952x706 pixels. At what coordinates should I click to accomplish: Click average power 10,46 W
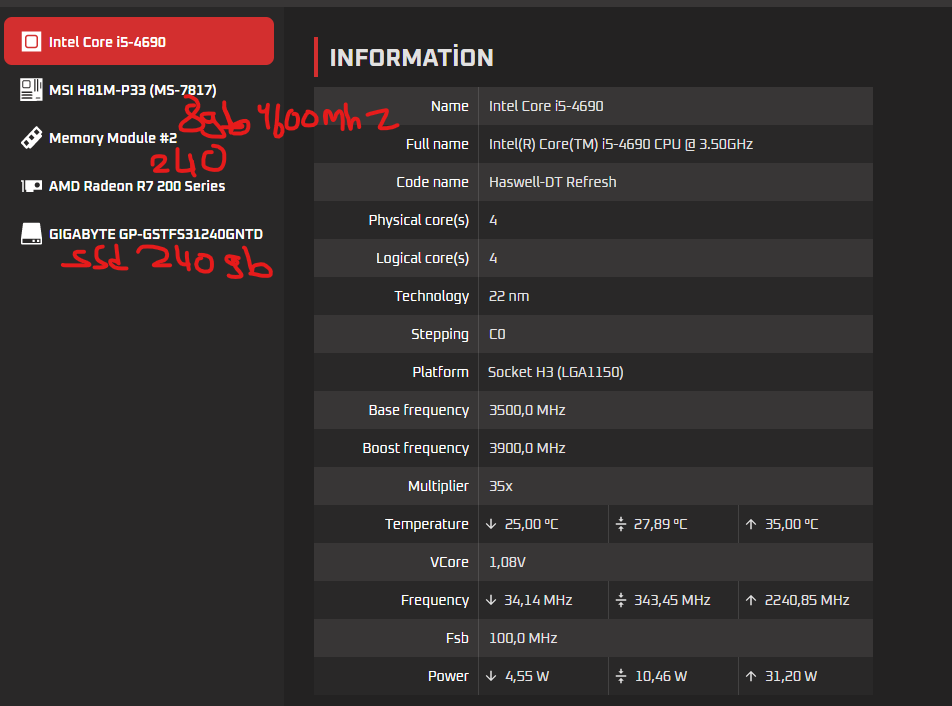[x=661, y=676]
